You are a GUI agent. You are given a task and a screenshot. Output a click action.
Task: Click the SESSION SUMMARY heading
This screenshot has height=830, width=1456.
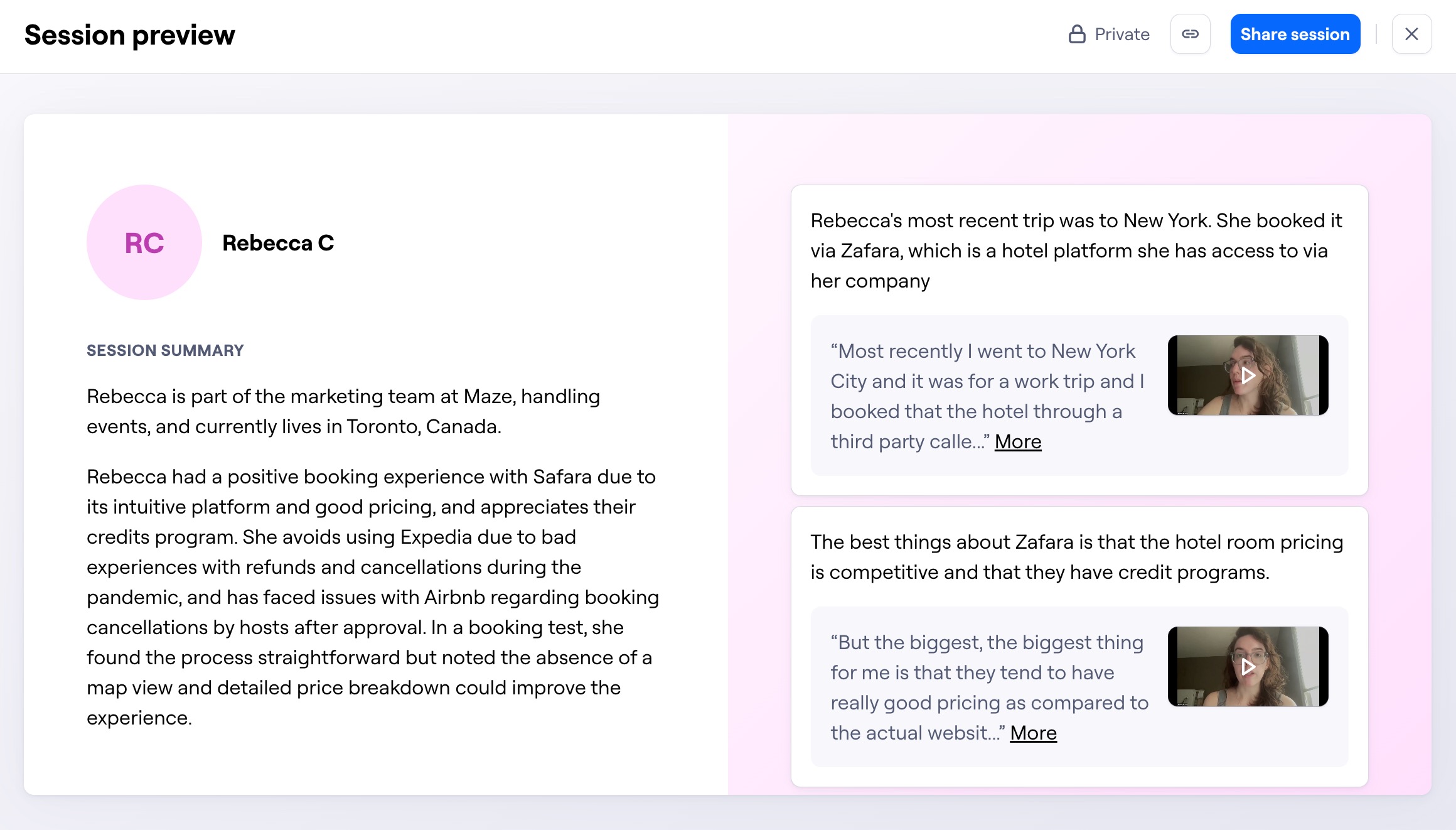(x=165, y=350)
